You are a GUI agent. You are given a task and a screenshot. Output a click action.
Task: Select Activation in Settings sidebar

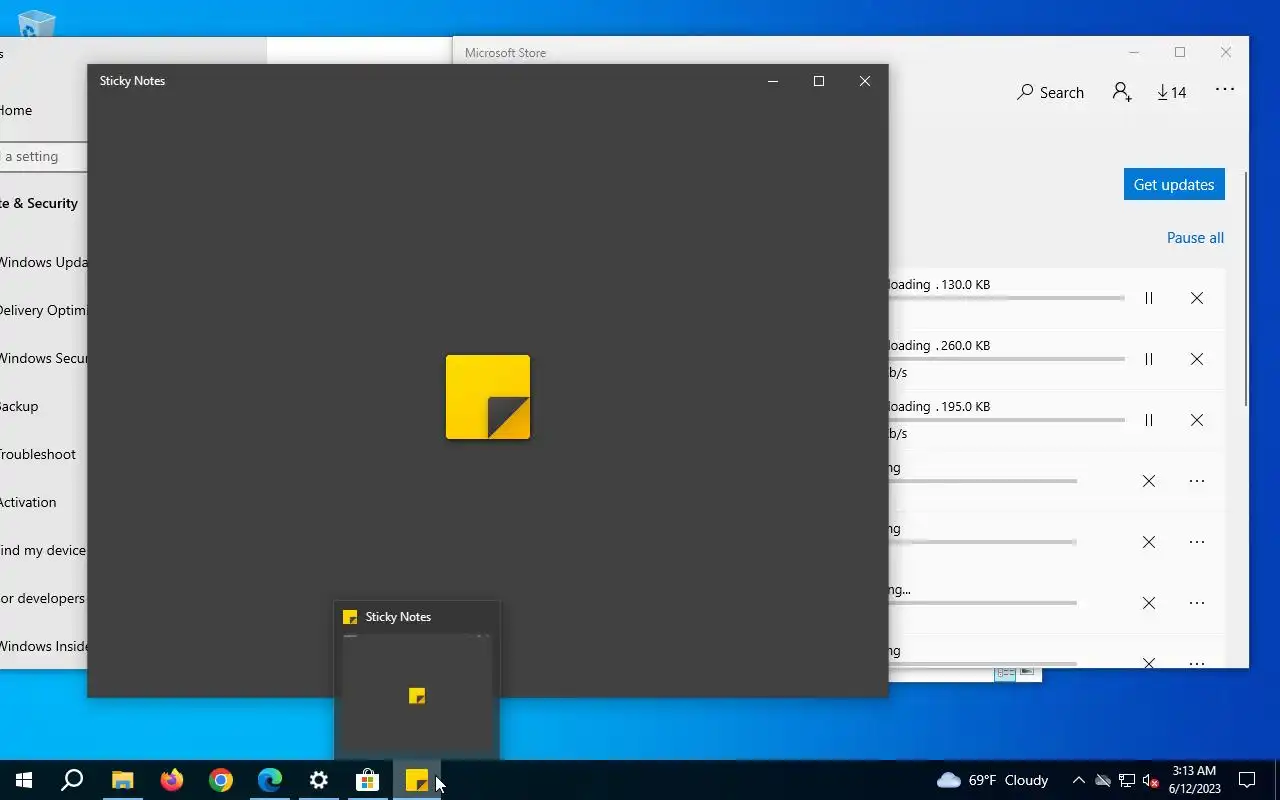(28, 502)
